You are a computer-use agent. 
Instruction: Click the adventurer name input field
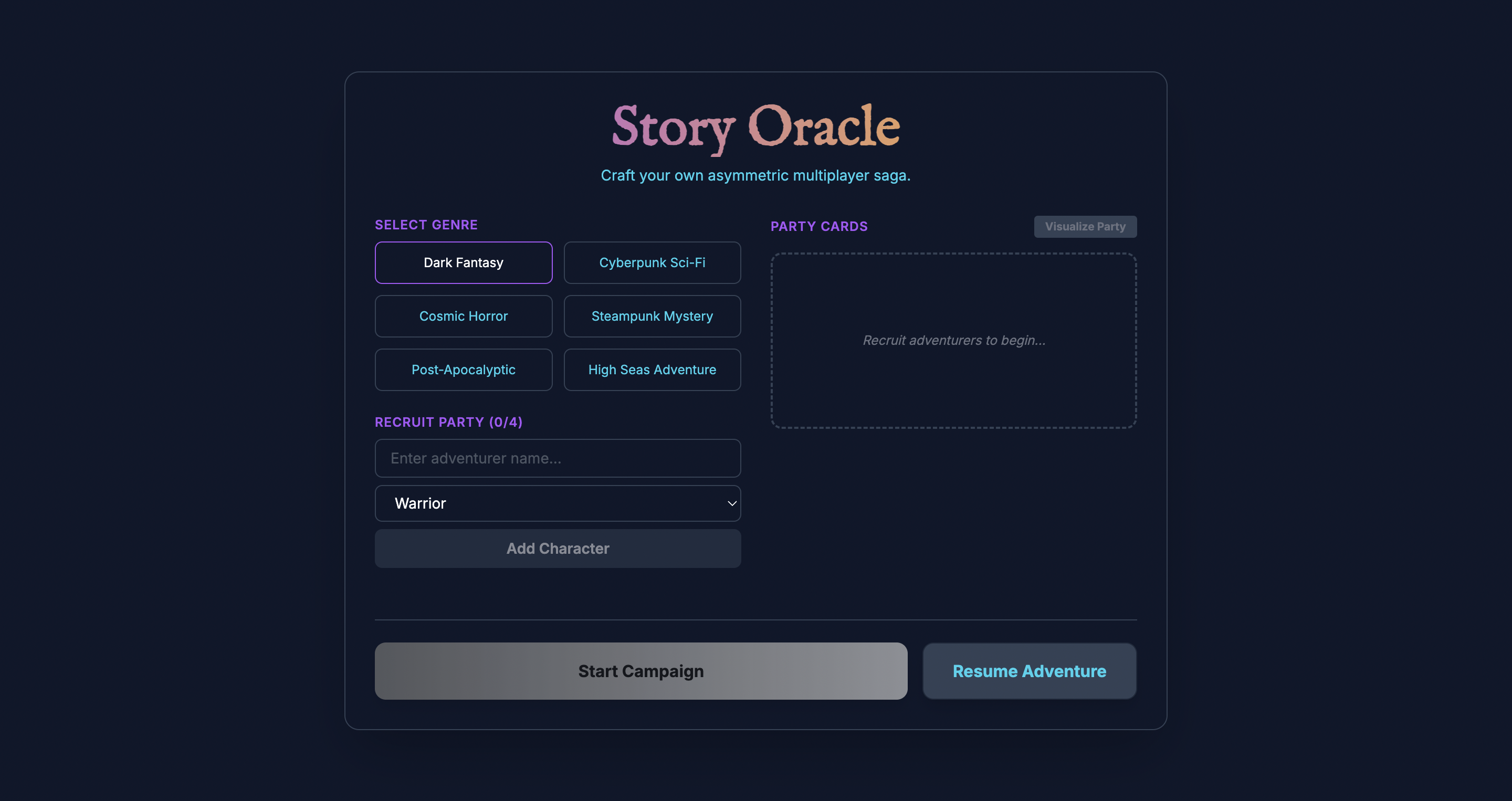pyautogui.click(x=557, y=458)
